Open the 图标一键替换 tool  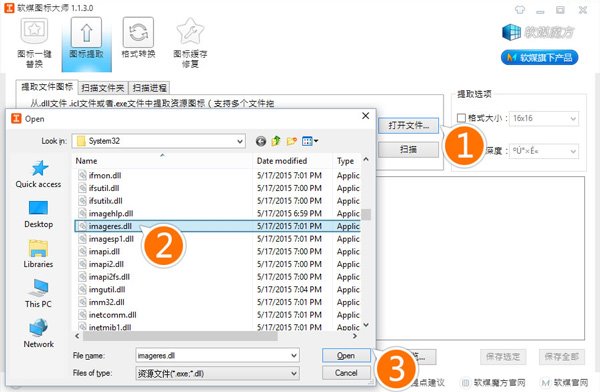[34, 42]
